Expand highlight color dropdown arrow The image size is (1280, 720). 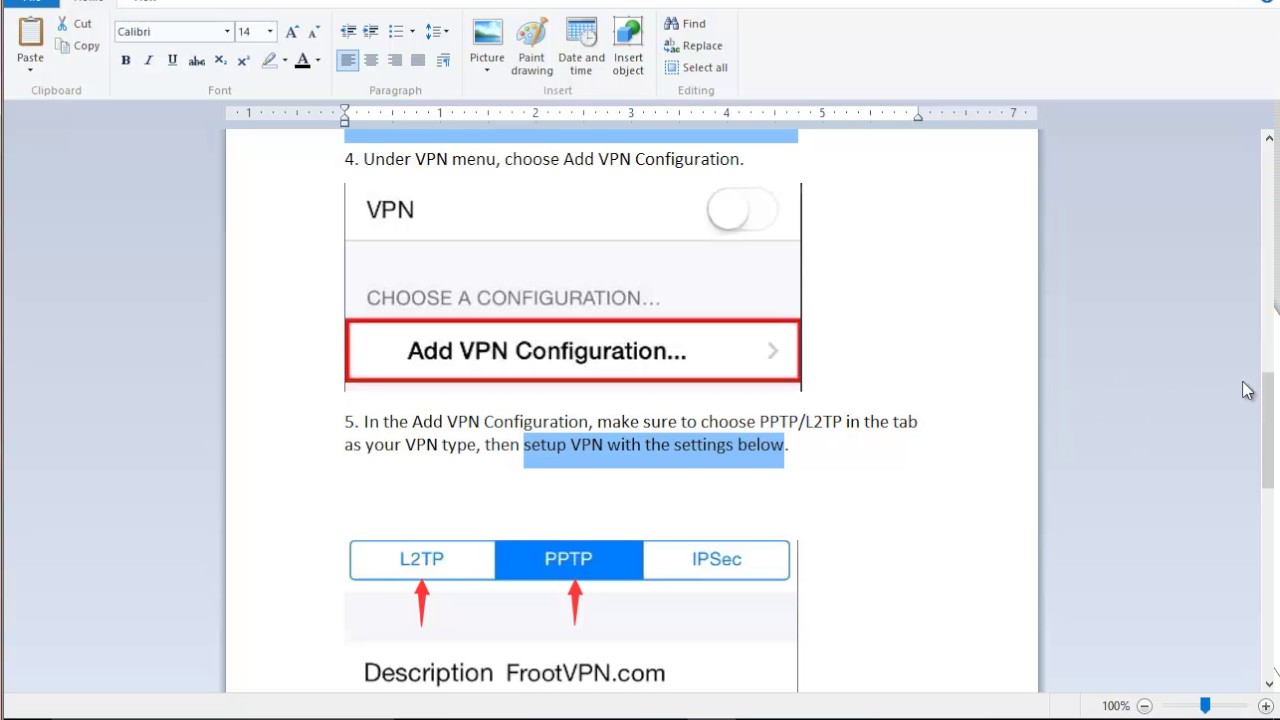(285, 61)
